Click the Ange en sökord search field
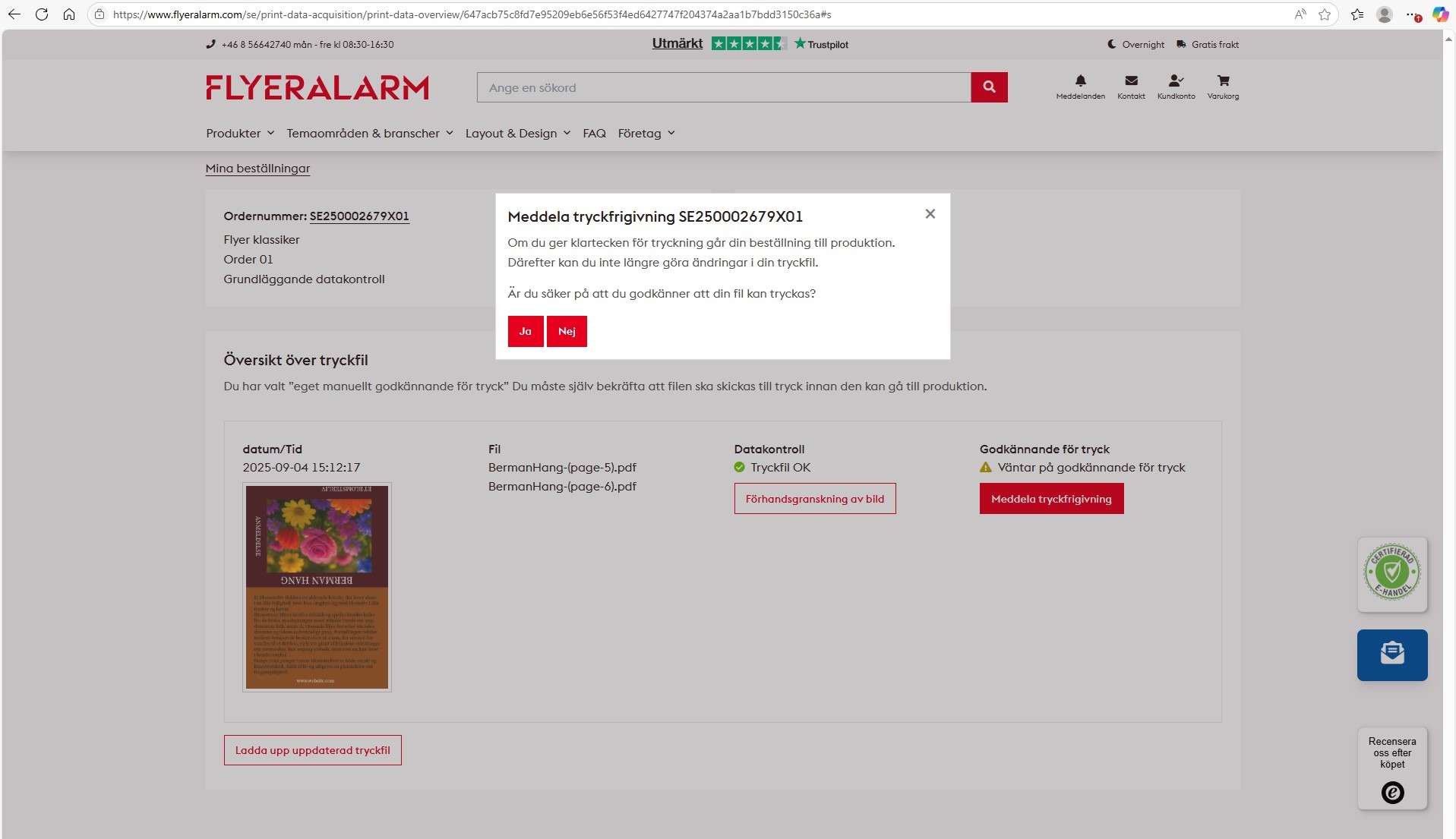Viewport: 1456px width, 839px height. 723,87
